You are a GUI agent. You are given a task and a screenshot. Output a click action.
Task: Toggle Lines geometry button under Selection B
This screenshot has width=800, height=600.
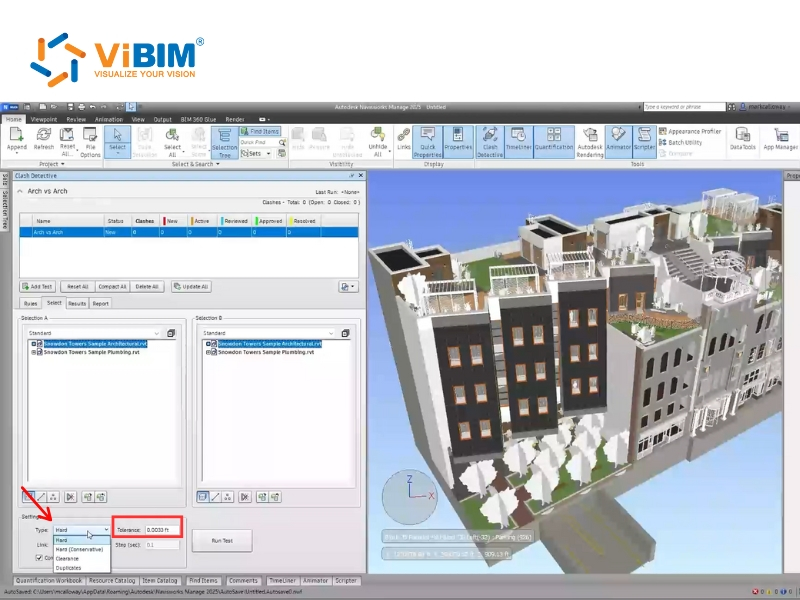[x=217, y=495]
